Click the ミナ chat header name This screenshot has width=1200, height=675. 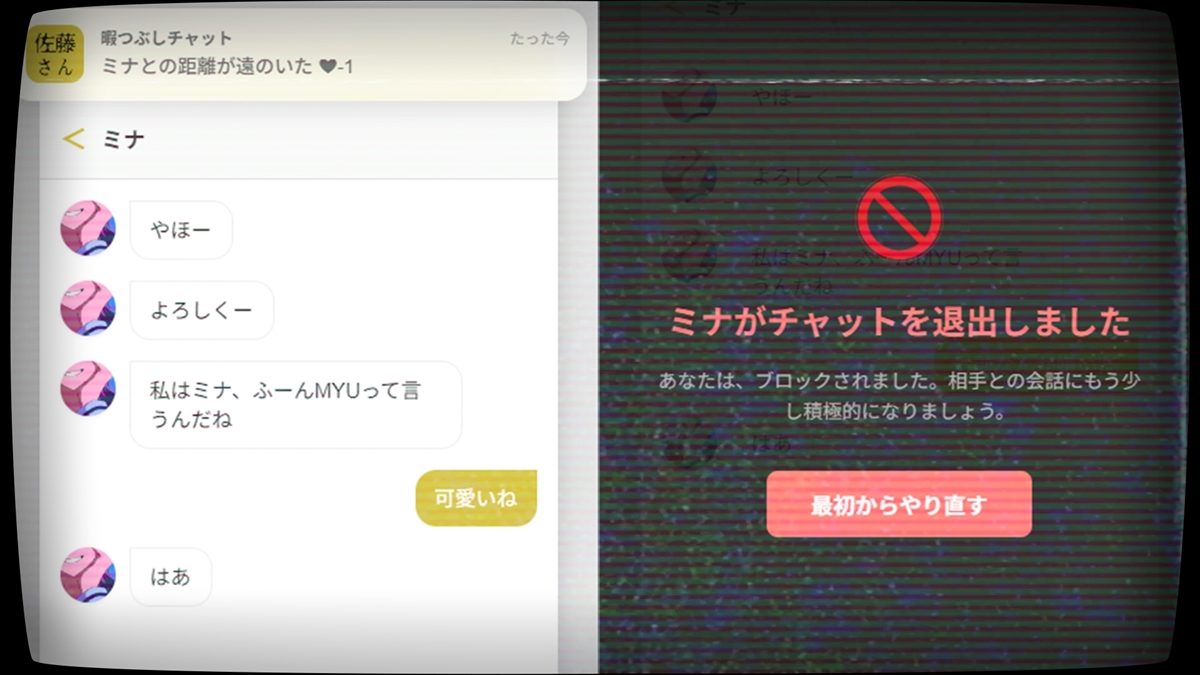point(124,140)
